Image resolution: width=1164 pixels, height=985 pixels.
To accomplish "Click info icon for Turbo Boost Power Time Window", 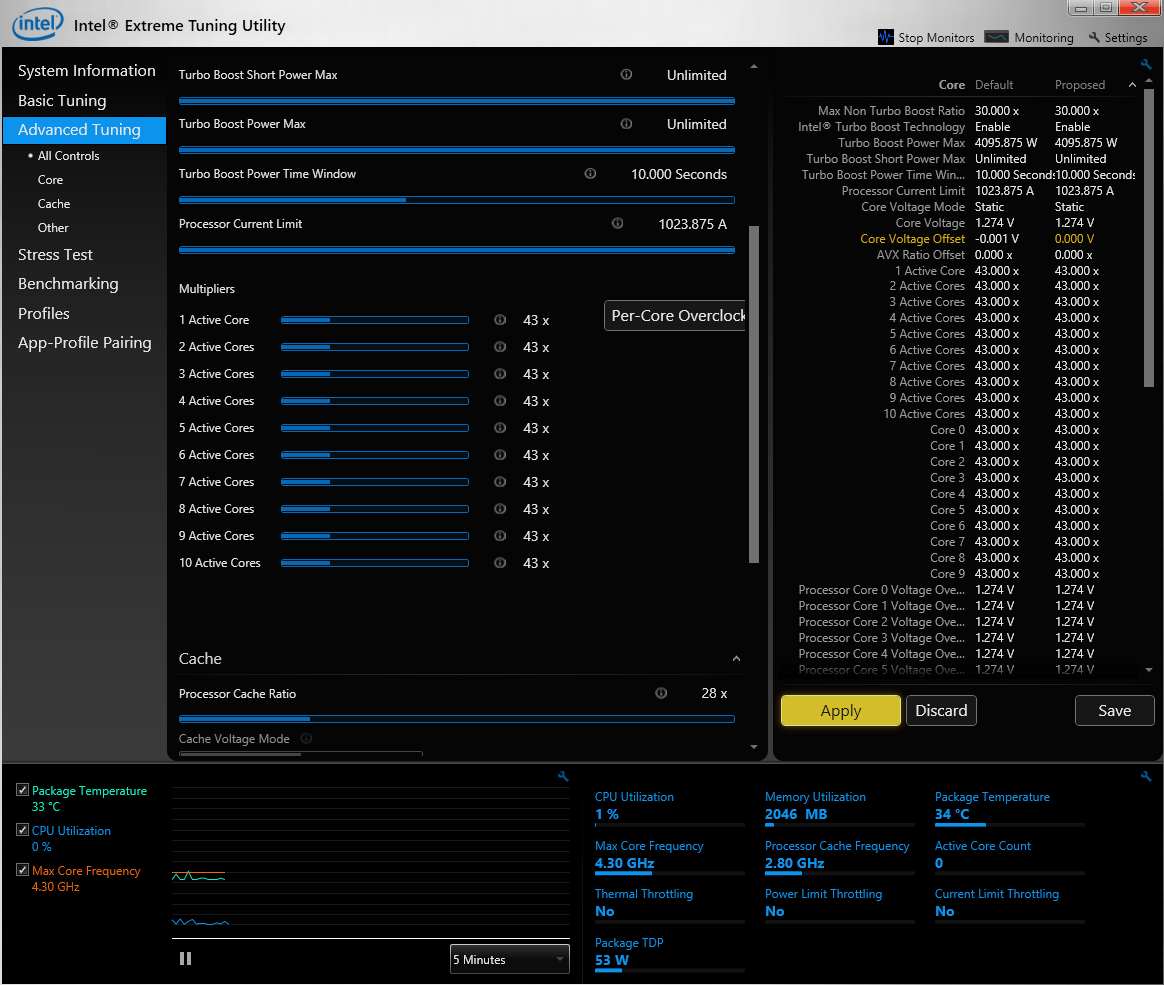I will 590,173.
